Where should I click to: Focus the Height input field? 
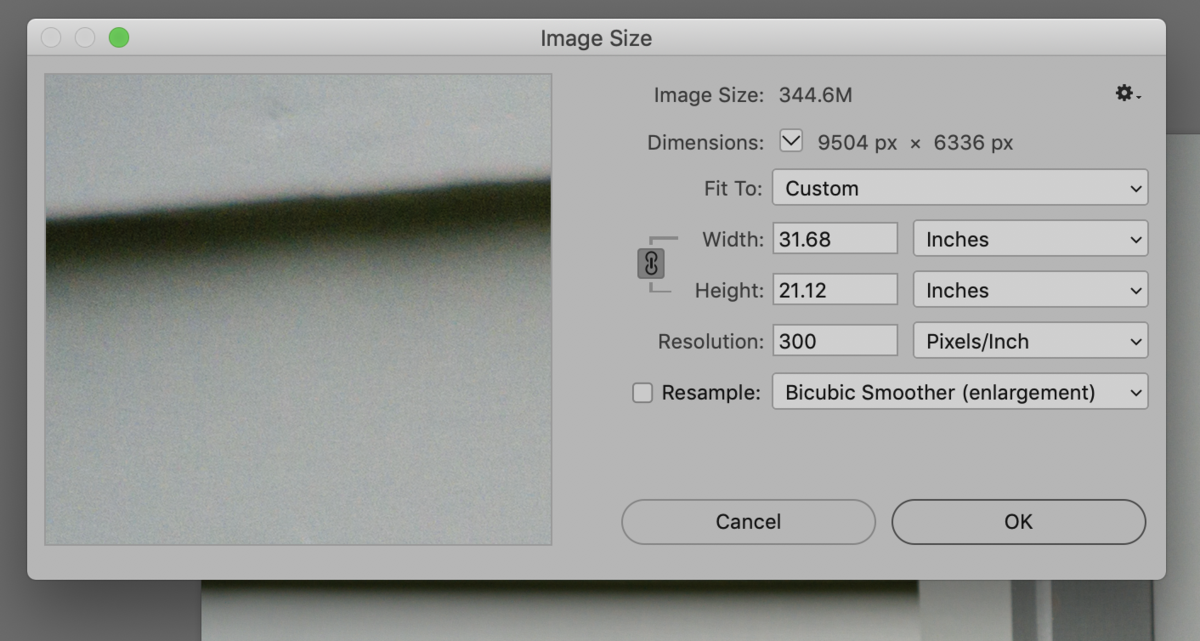[x=835, y=290]
